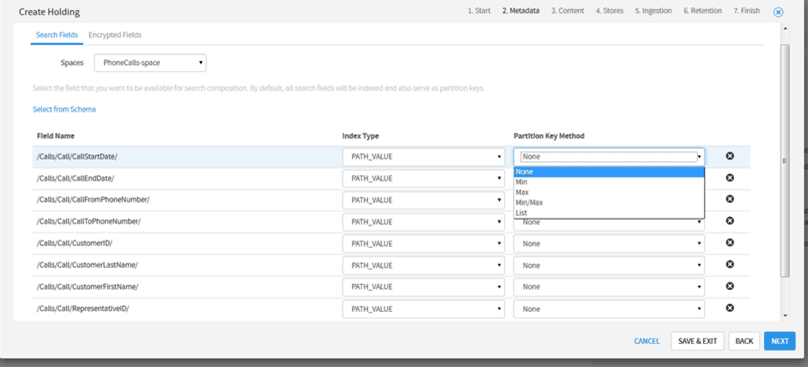808x367 pixels.
Task: Remove the CallEndDate field row
Action: [730, 178]
